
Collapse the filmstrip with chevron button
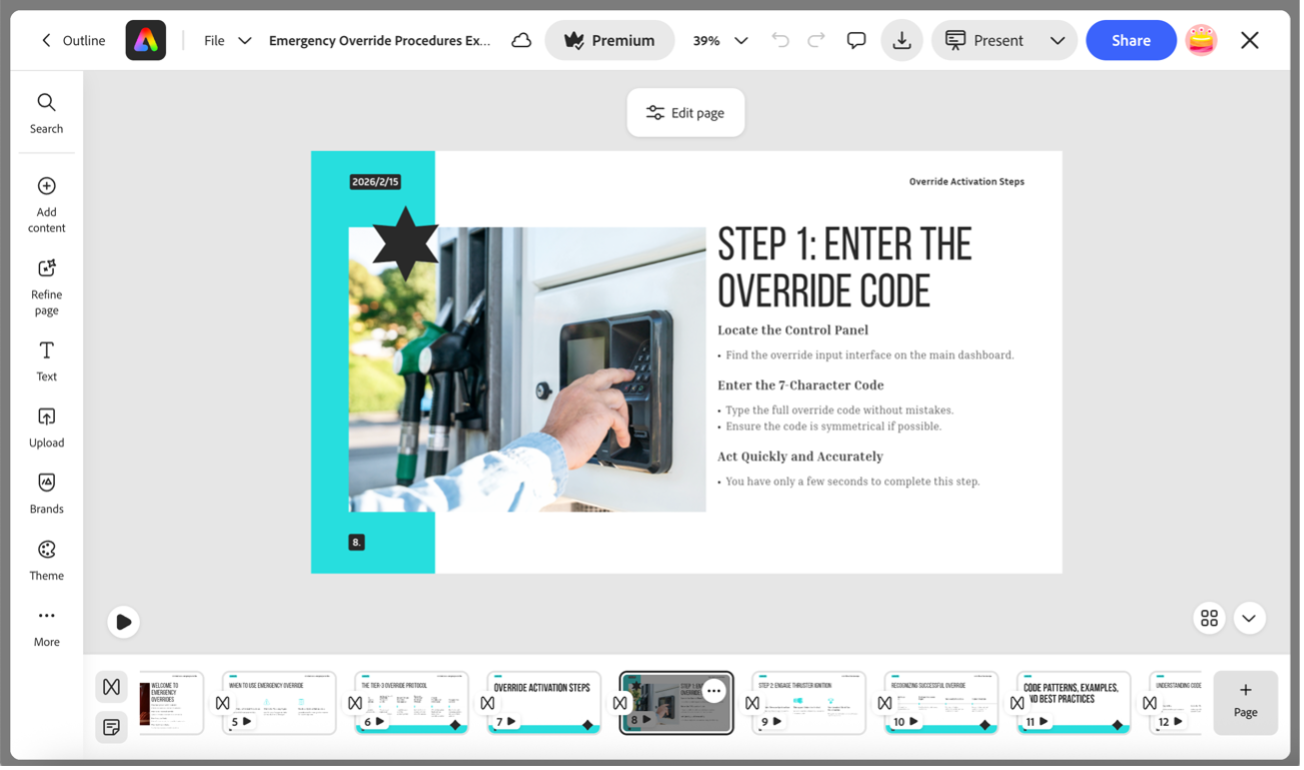1249,618
